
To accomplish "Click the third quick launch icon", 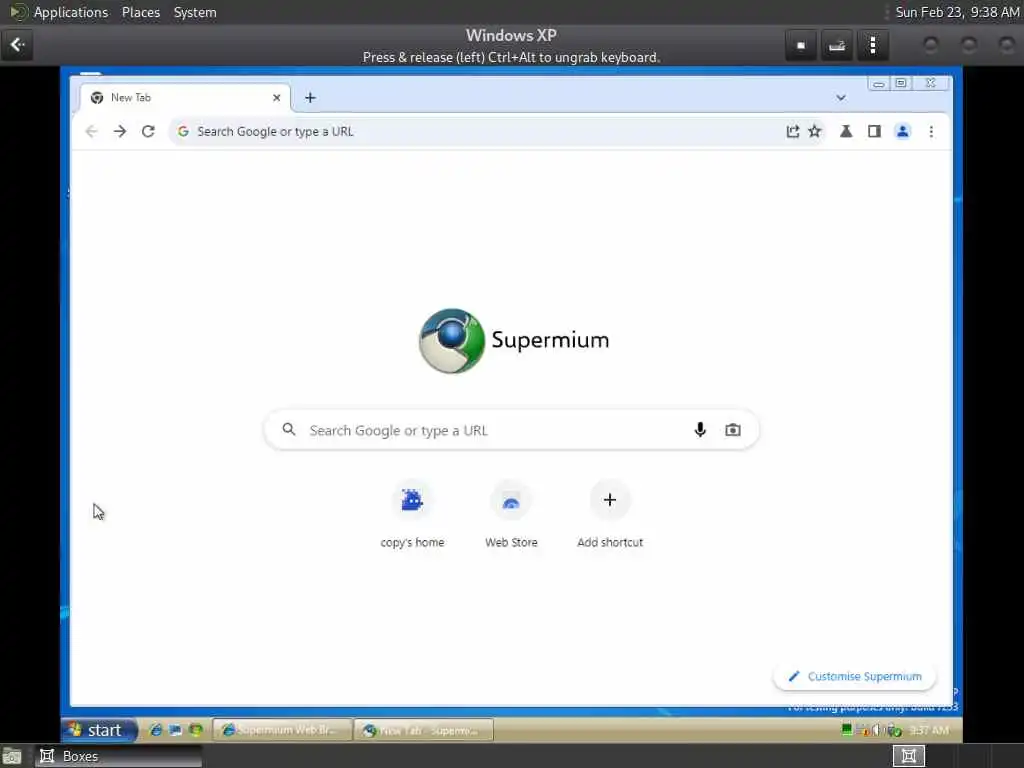I will coord(195,729).
